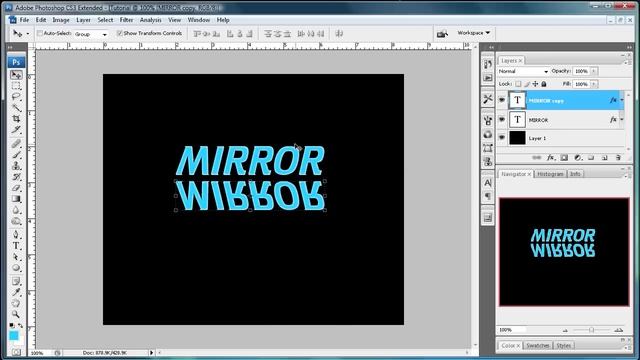This screenshot has width=640, height=360.
Task: Open the Paragraph panel icon in dock
Action: click(488, 197)
